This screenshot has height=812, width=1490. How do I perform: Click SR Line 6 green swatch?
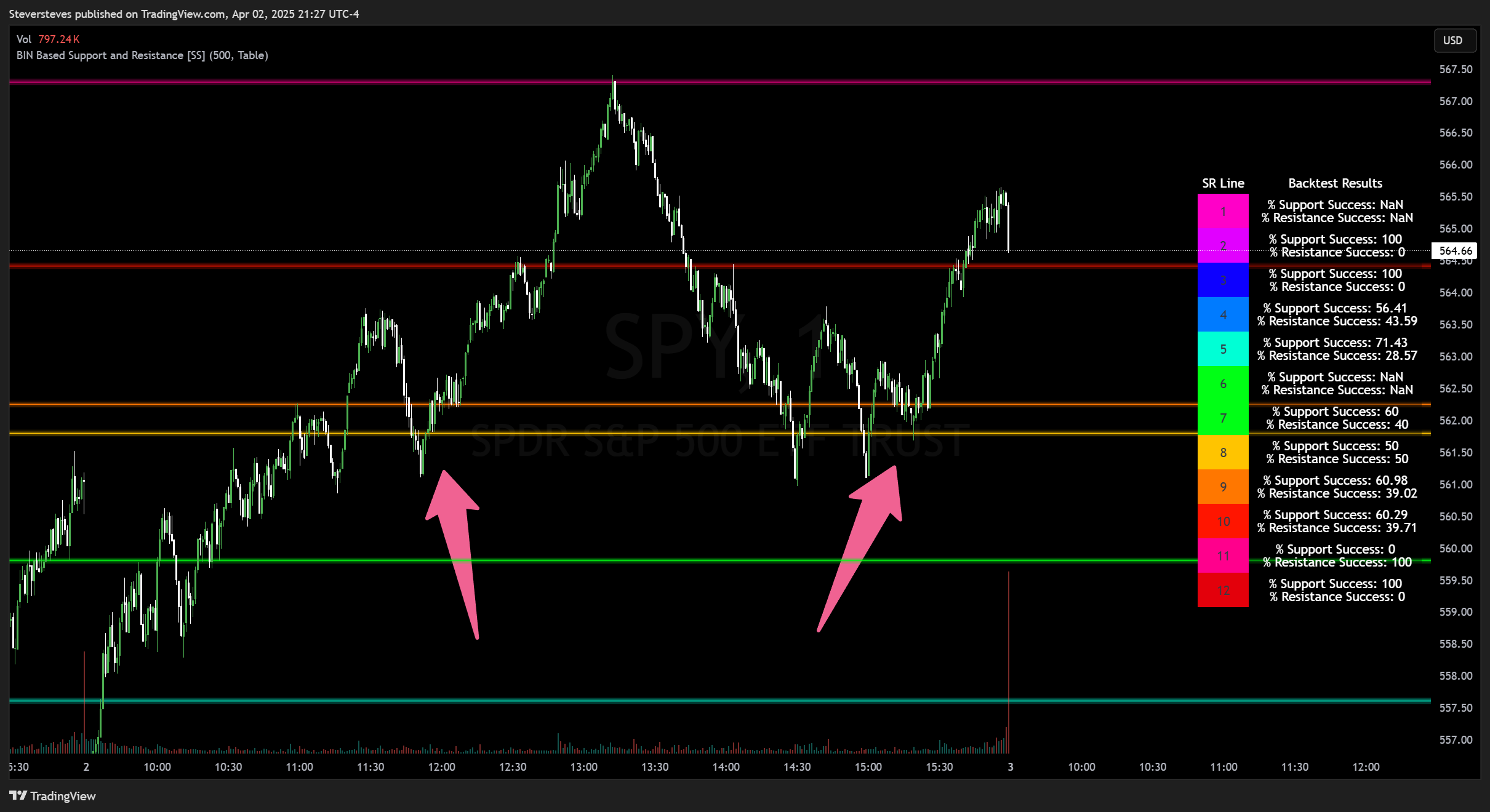coord(1223,383)
